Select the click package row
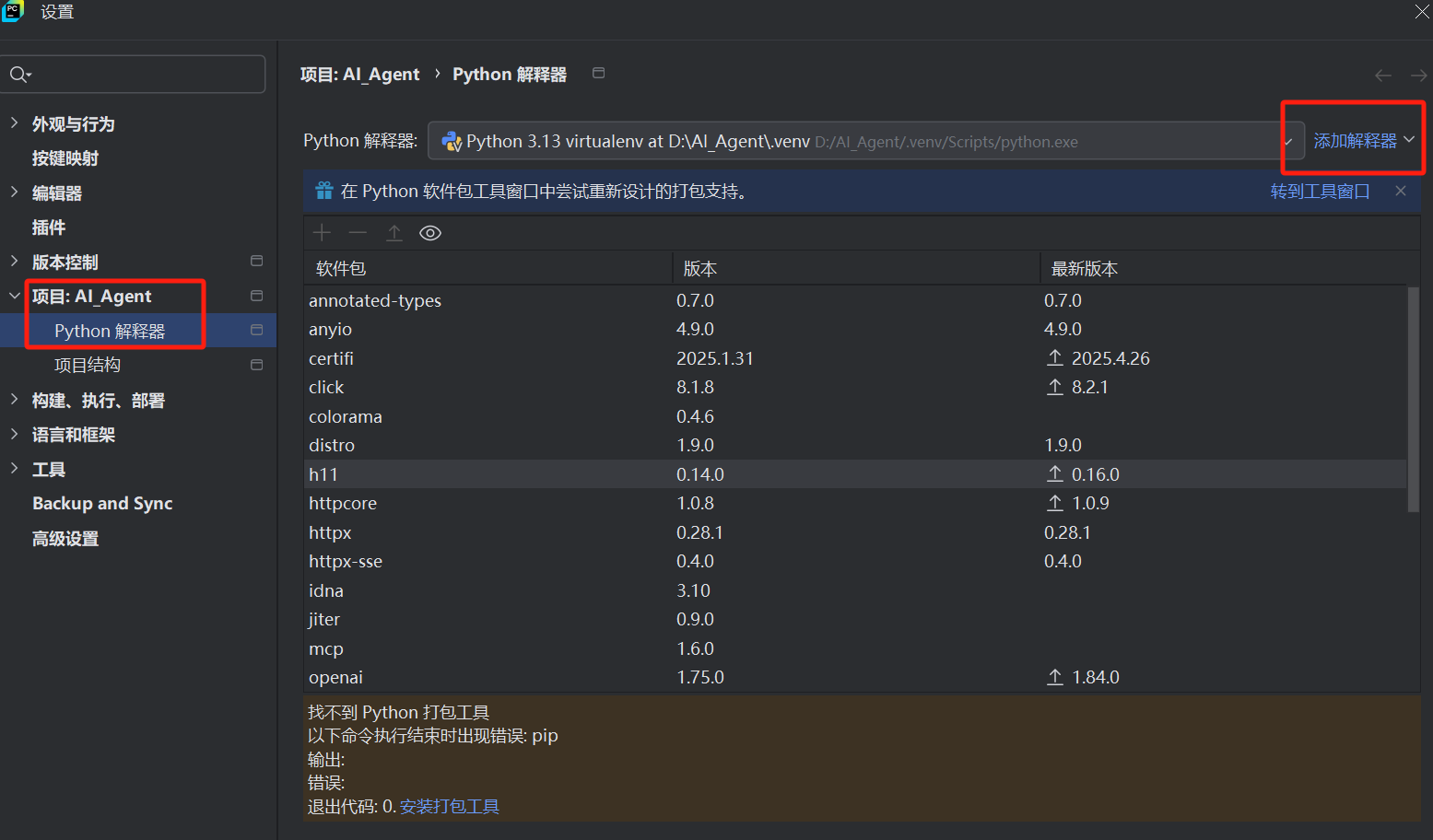This screenshot has height=840, width=1433. [855, 387]
